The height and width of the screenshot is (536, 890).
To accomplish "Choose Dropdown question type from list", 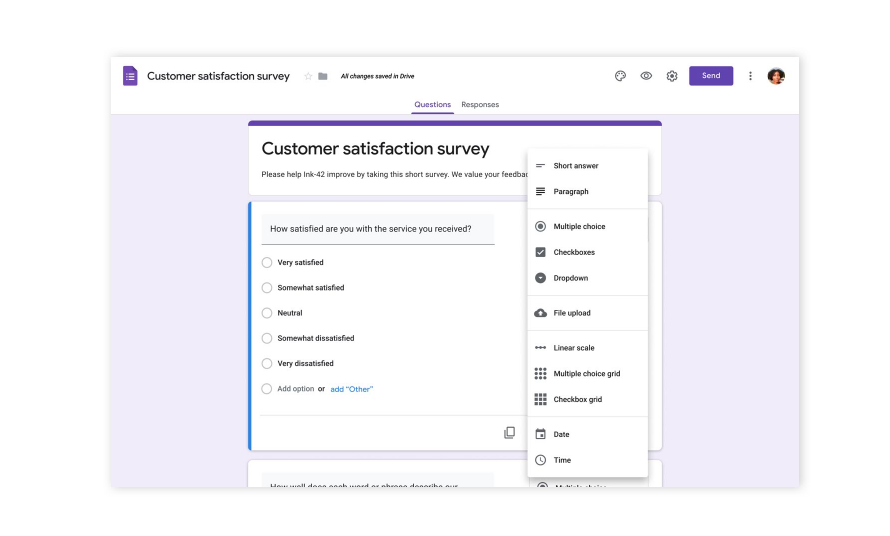I will [x=570, y=278].
